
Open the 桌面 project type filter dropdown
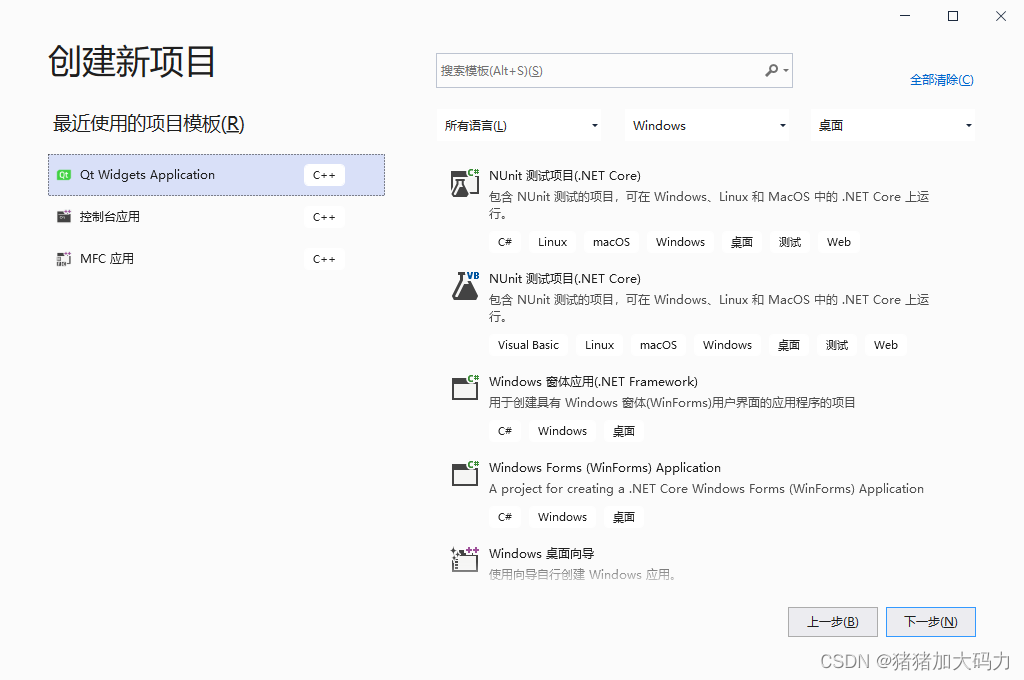[893, 125]
